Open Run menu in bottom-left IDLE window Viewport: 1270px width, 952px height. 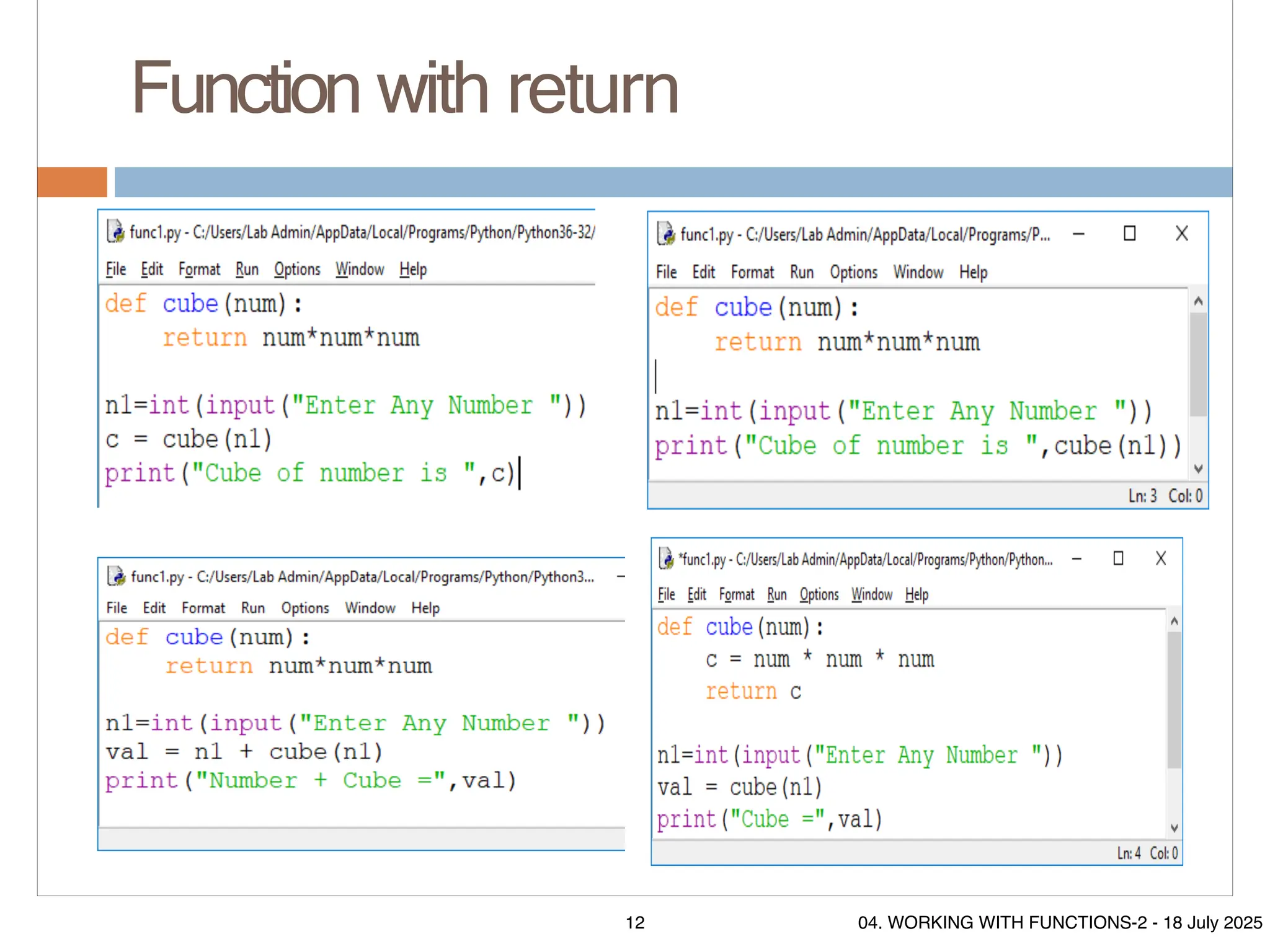pos(253,608)
